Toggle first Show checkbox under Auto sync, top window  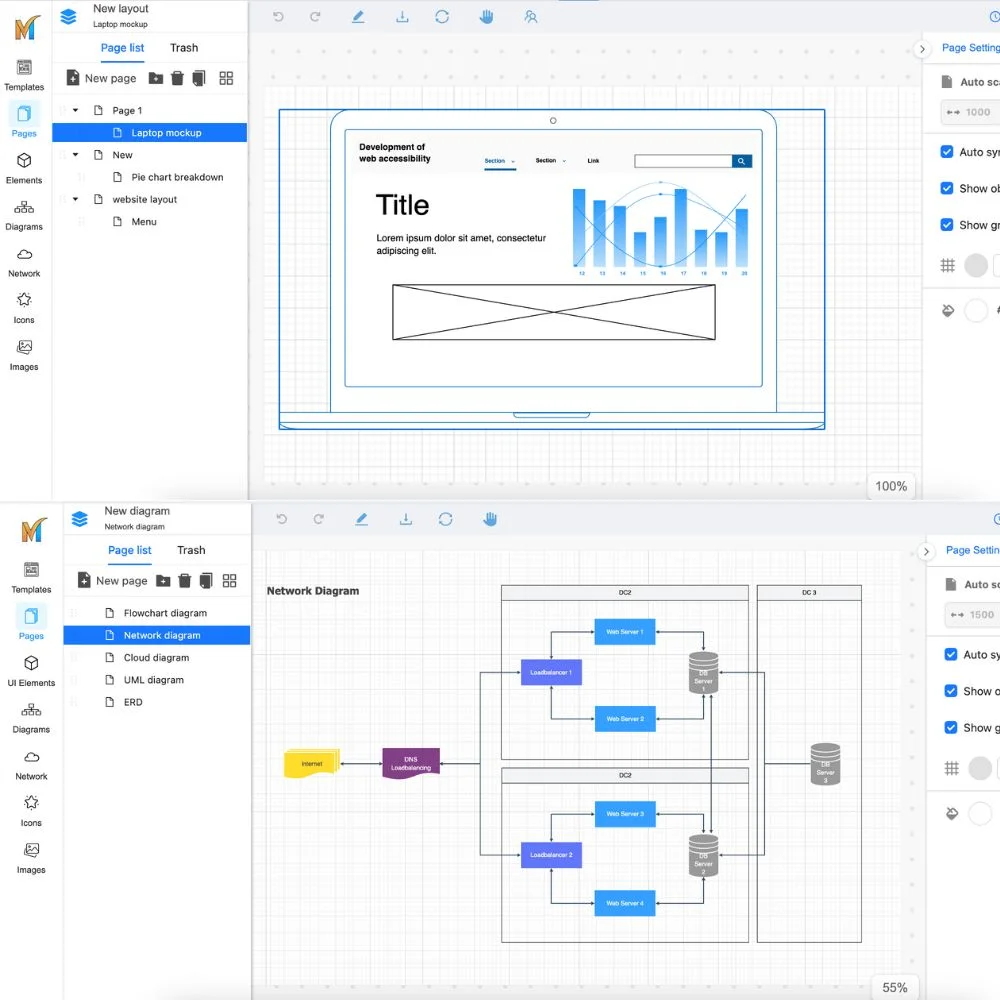947,188
